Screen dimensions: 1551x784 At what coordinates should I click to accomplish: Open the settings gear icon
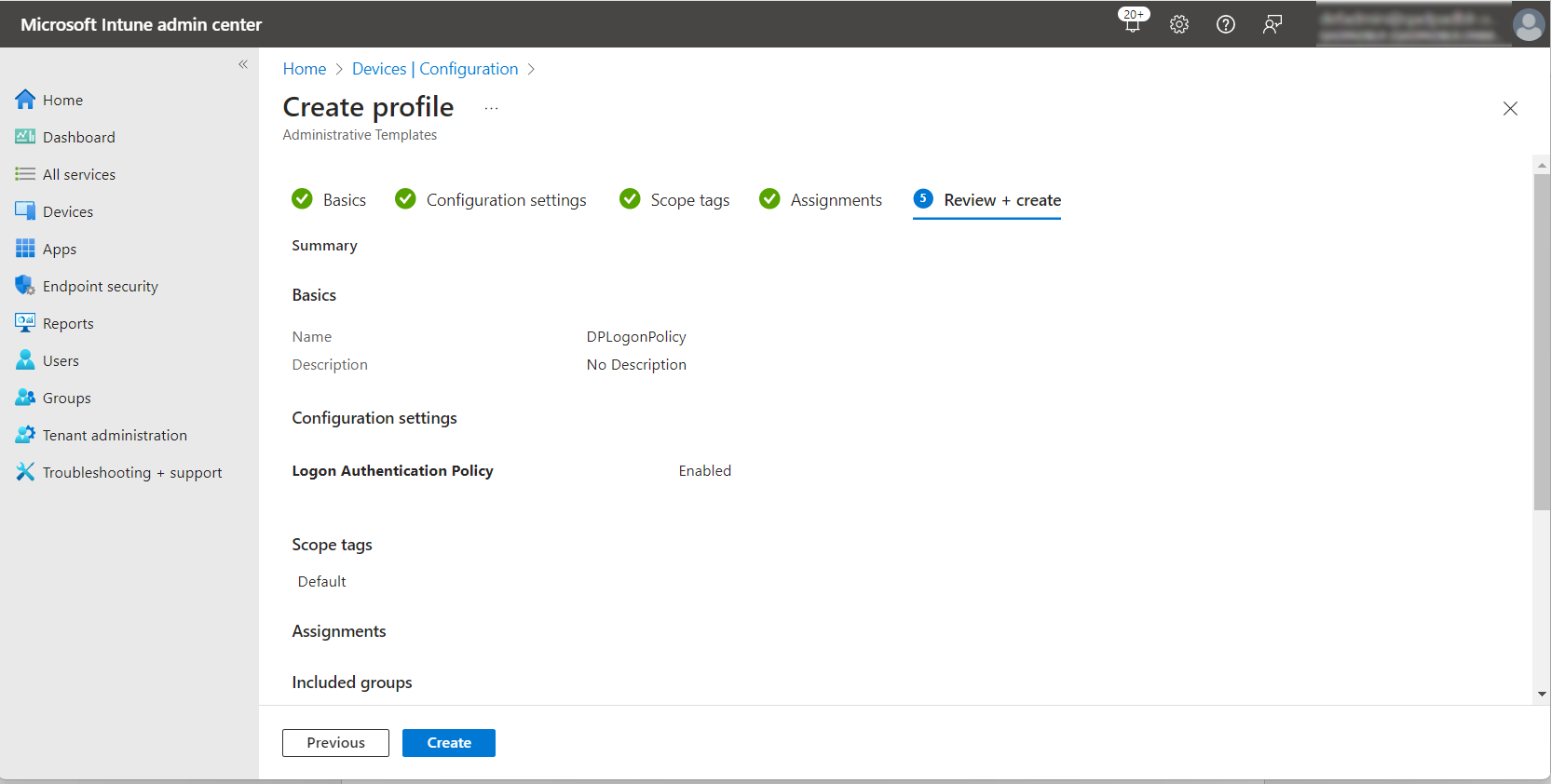[x=1179, y=24]
